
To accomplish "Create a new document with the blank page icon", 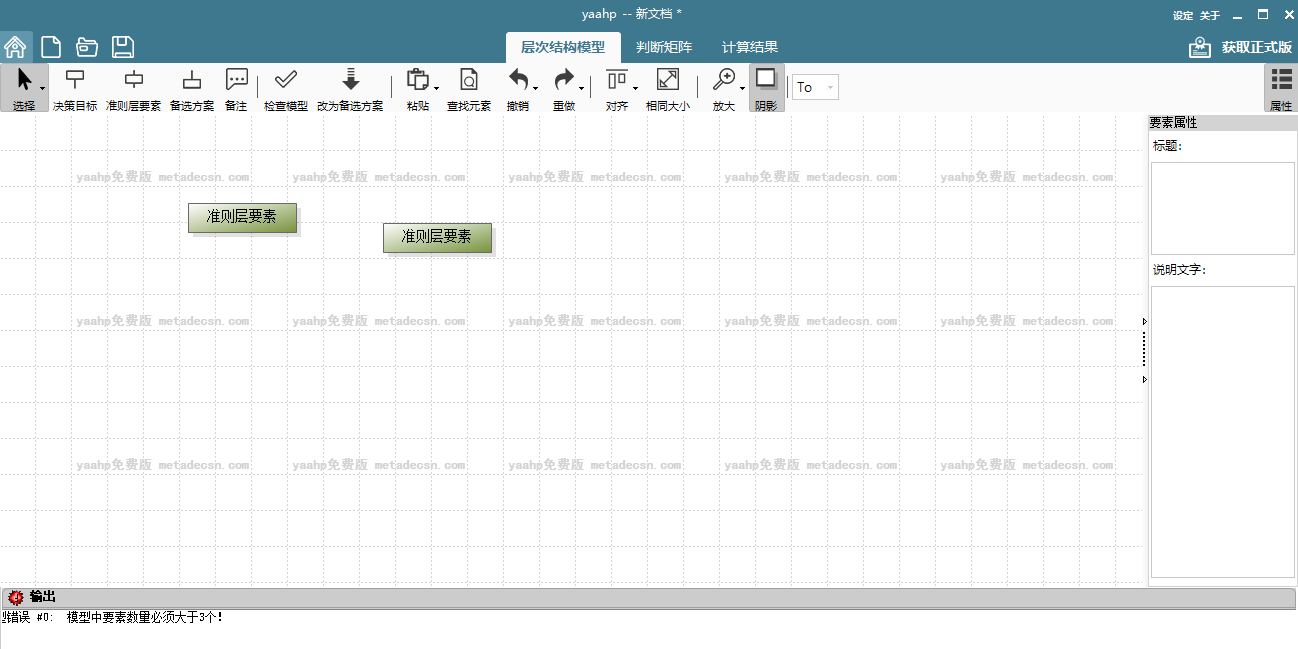I will click(50, 47).
